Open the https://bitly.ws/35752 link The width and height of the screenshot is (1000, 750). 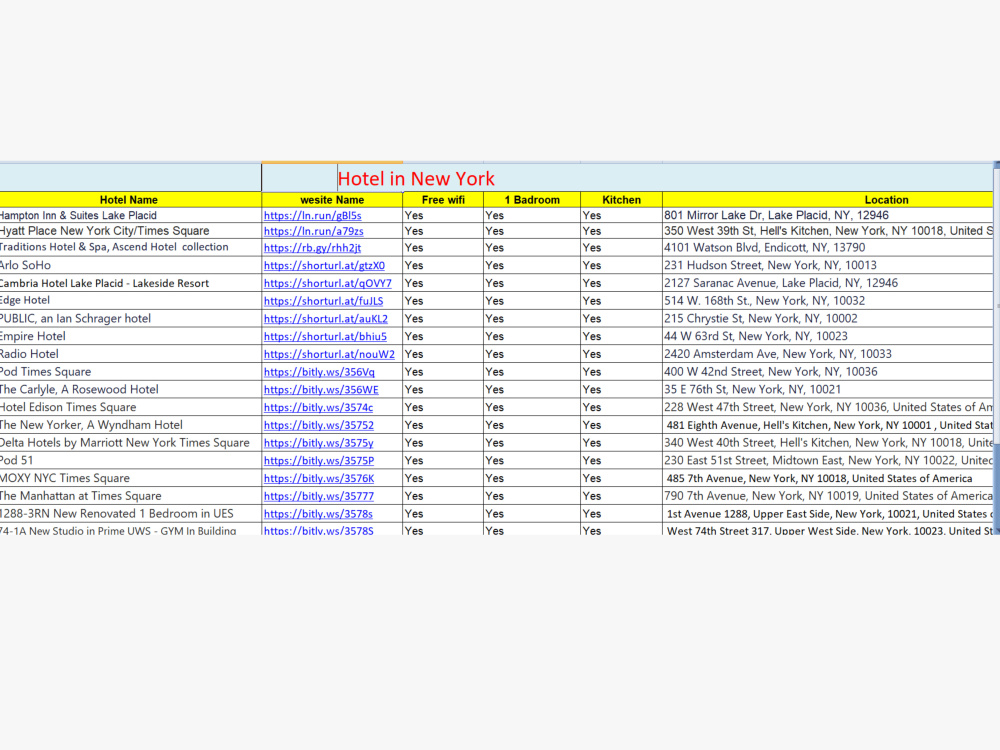319,425
